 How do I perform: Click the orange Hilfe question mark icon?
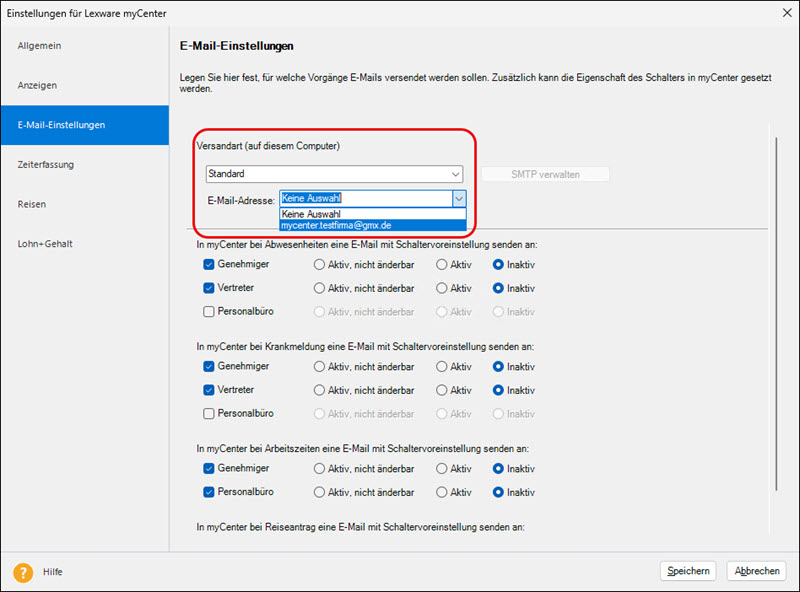23,571
